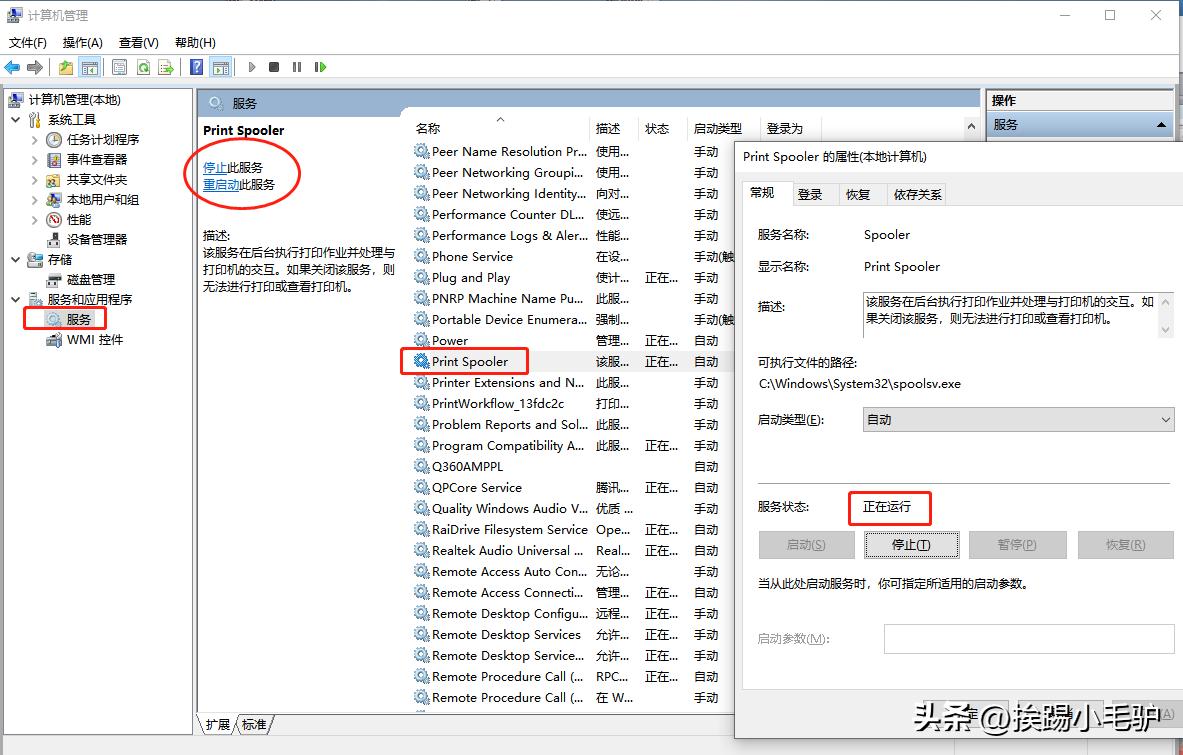Stop the service using the black square icon
This screenshot has width=1183, height=755.
(272, 67)
